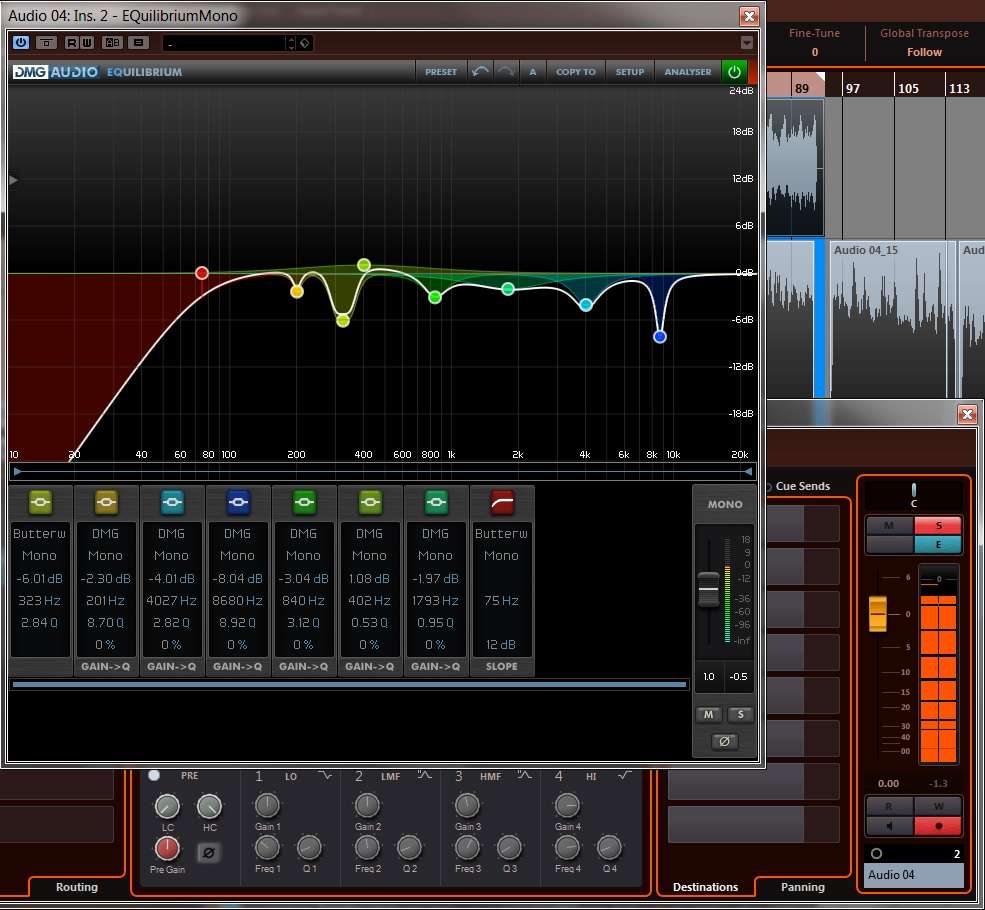Click the A state button

(533, 72)
